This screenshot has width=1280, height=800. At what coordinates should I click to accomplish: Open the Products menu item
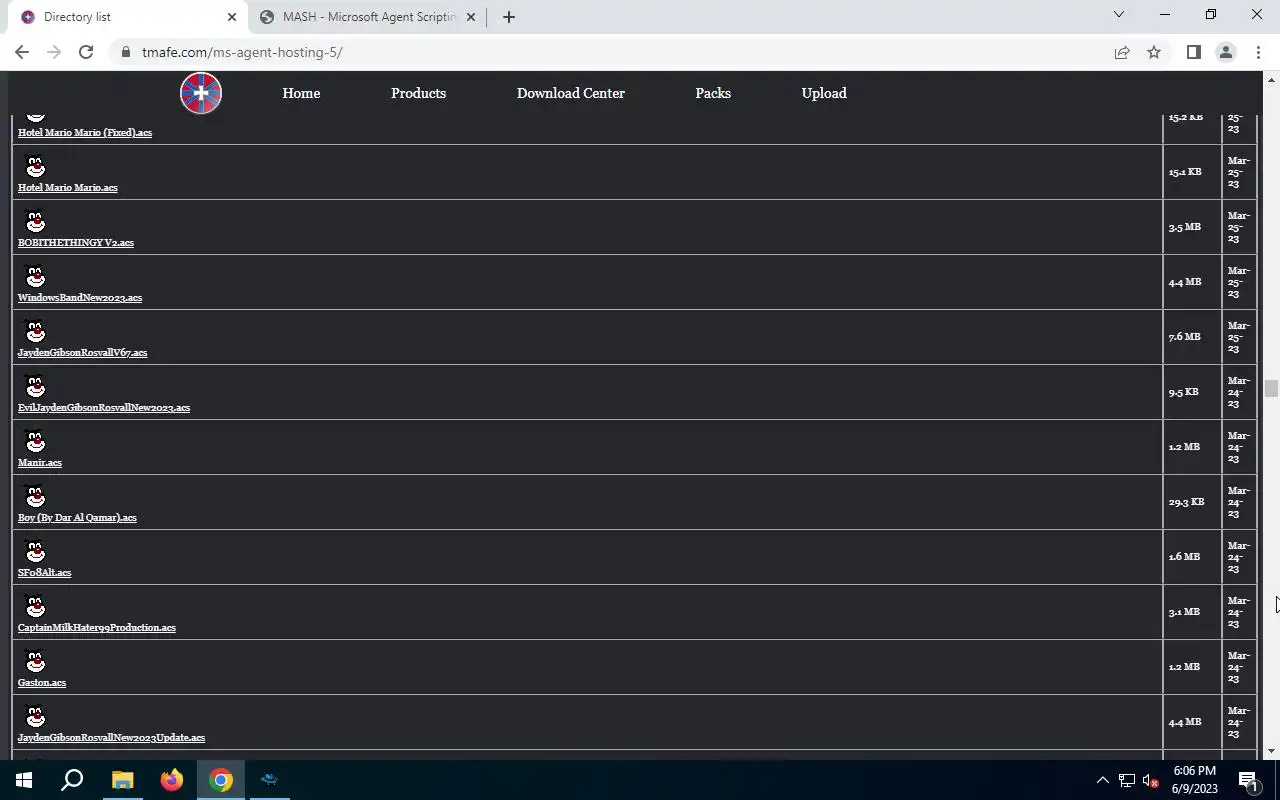pos(418,93)
